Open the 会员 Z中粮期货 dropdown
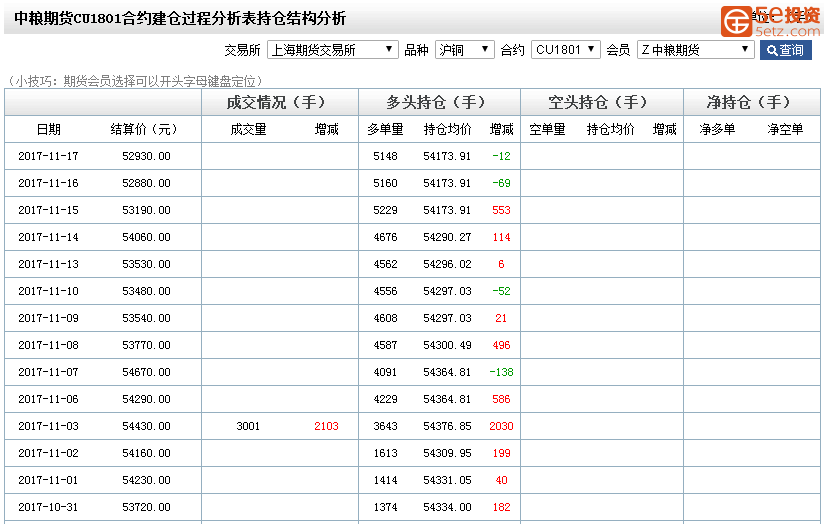 pos(695,50)
